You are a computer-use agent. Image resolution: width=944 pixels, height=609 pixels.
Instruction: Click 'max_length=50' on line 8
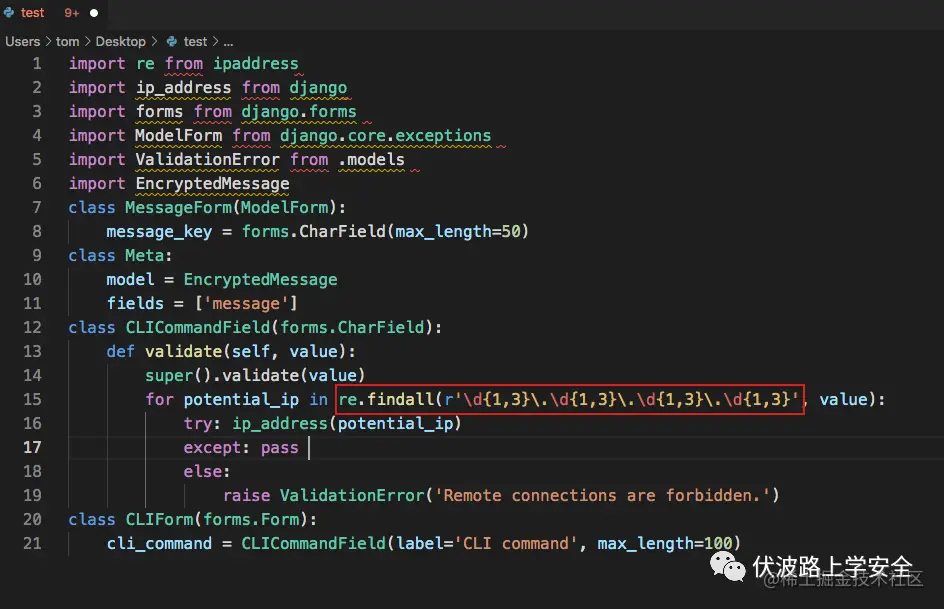(x=458, y=232)
